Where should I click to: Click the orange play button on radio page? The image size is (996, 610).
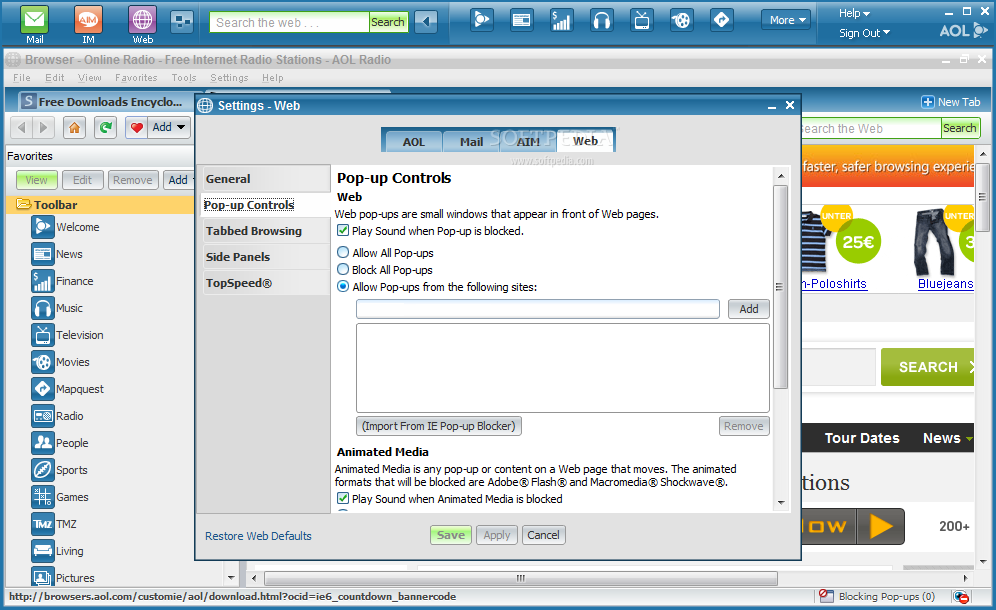(x=880, y=526)
